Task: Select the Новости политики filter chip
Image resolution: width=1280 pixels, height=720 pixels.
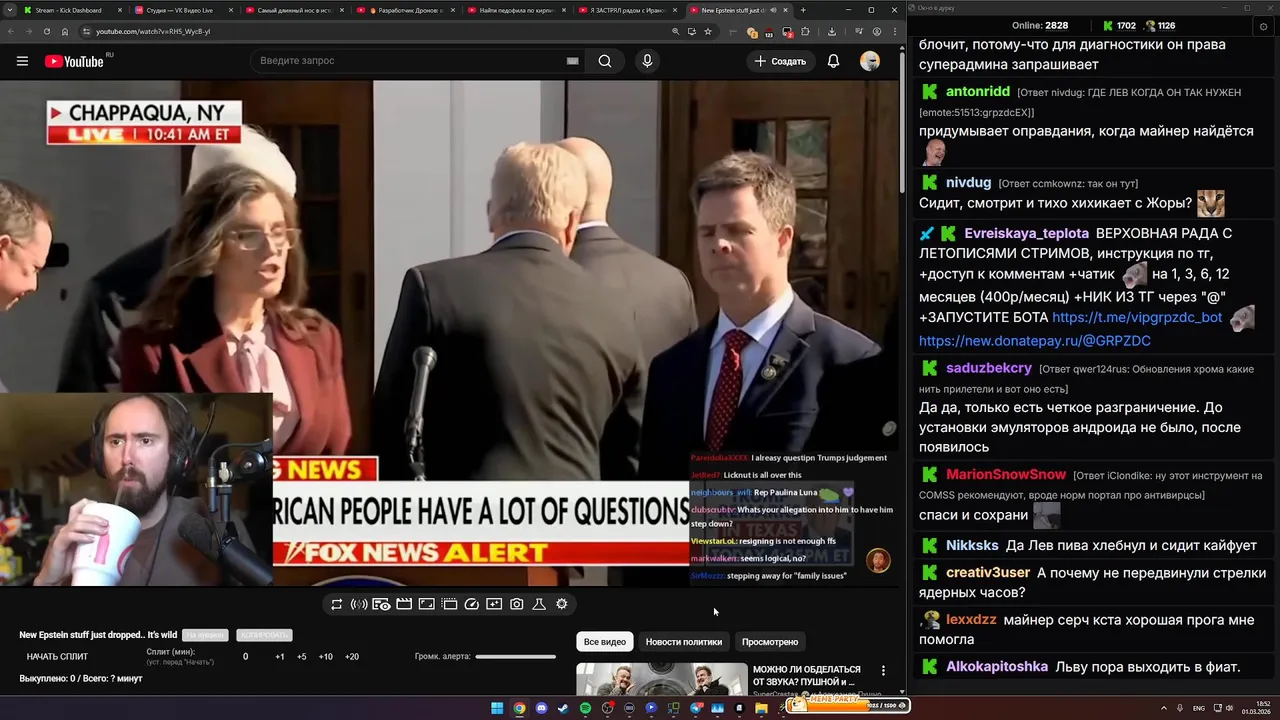Action: click(x=684, y=642)
